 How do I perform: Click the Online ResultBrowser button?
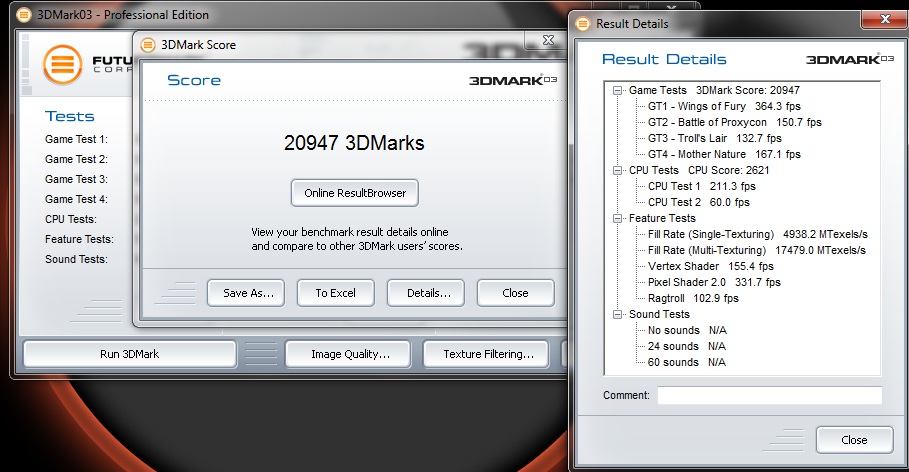[355, 193]
